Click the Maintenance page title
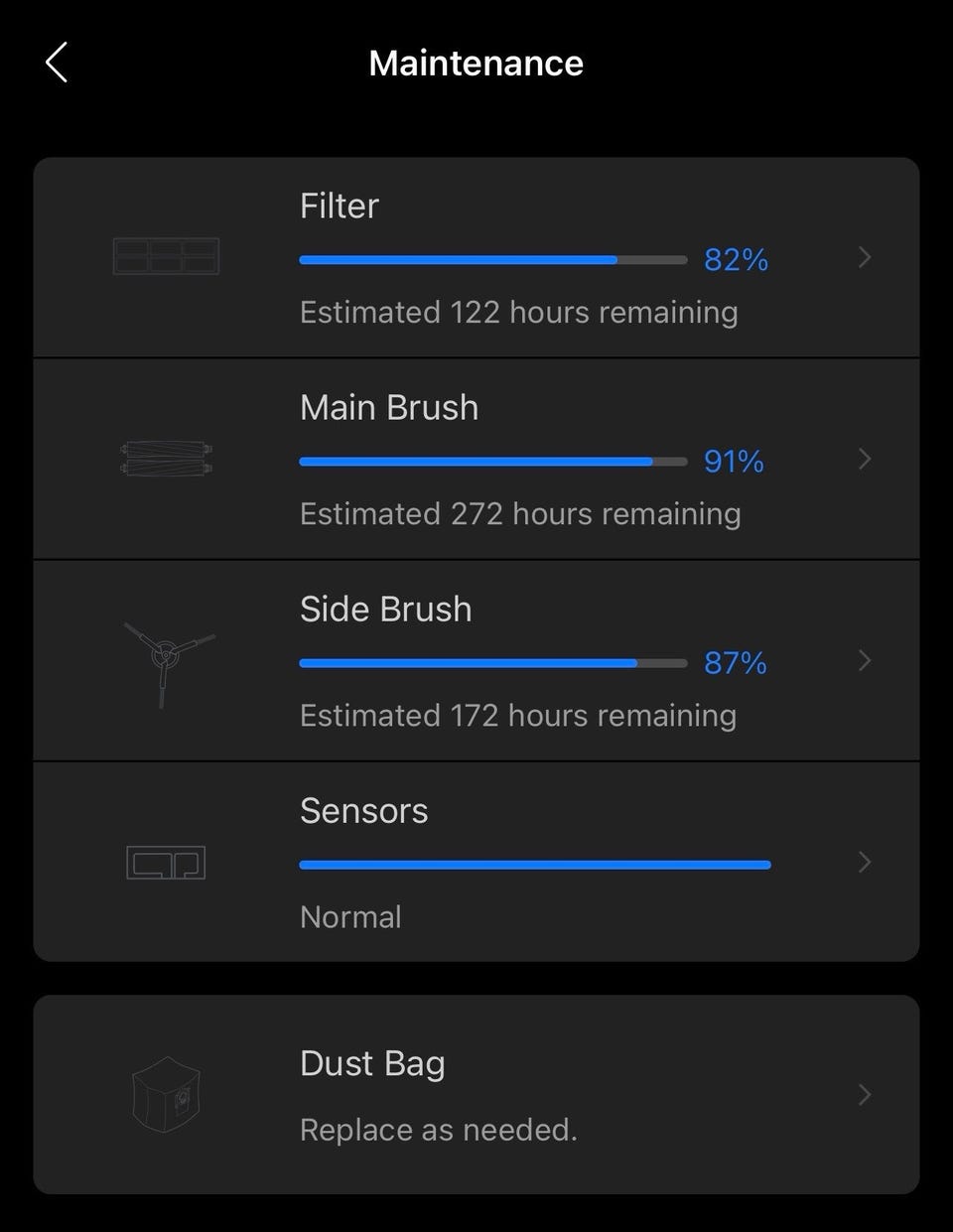Viewport: 953px width, 1232px height. pos(476,64)
